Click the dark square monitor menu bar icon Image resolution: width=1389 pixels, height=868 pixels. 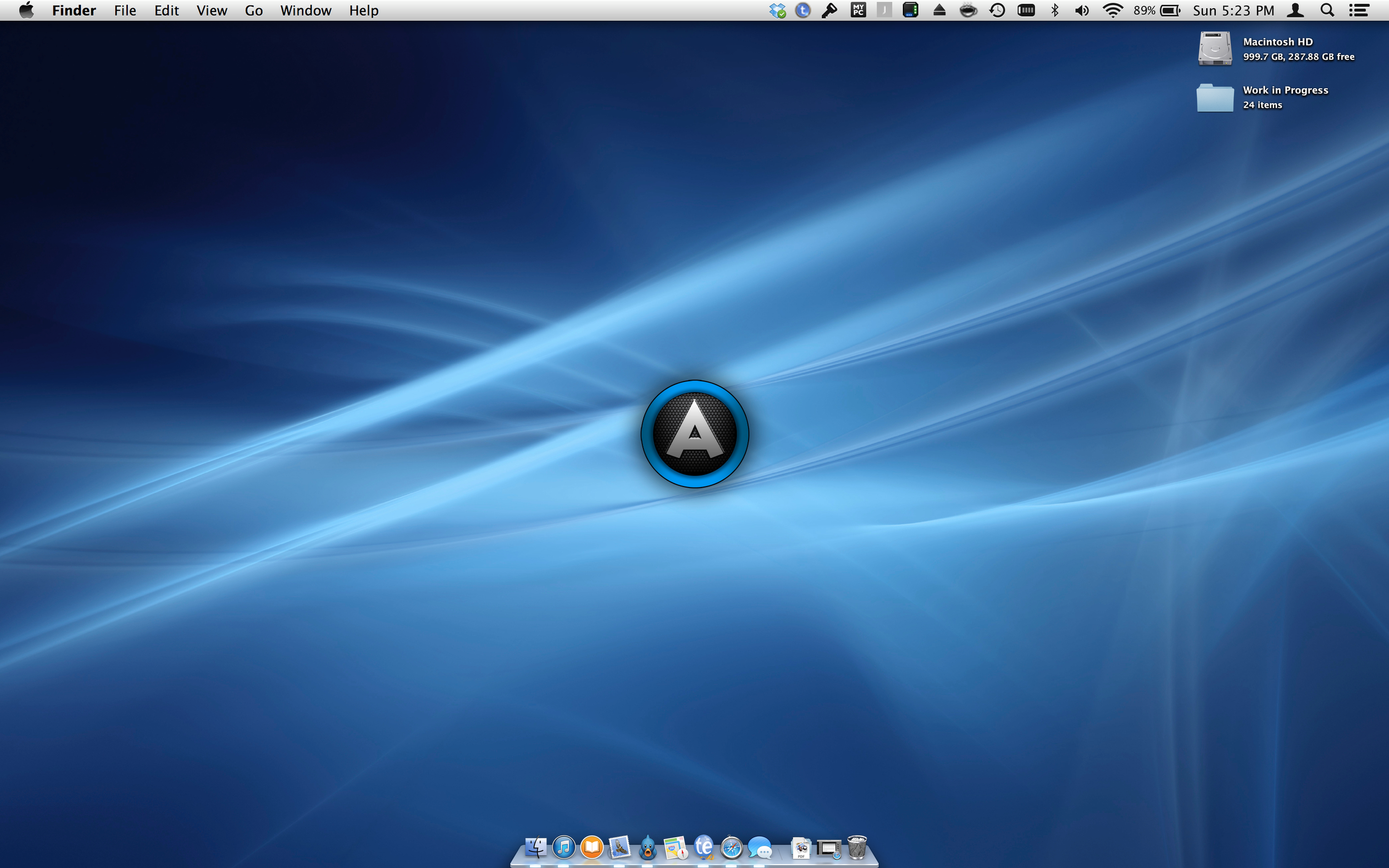(x=911, y=10)
